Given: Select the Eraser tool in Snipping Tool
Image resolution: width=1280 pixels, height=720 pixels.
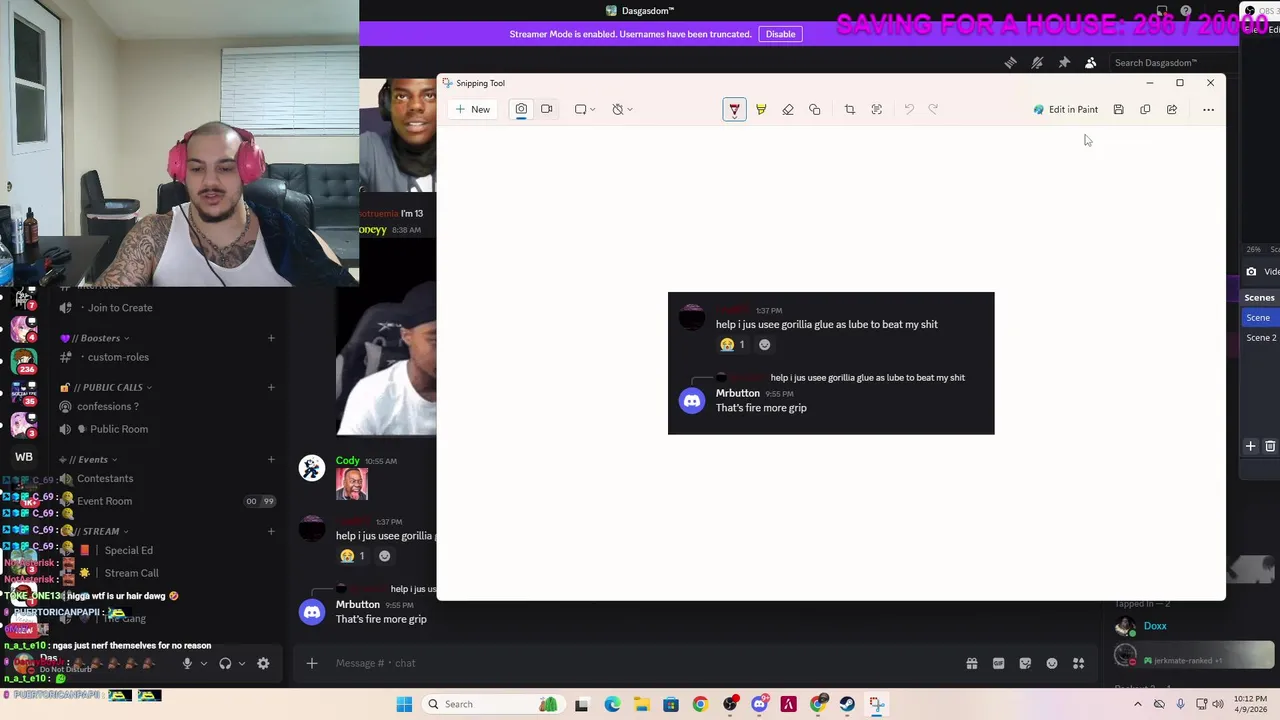Looking at the screenshot, I should click(x=788, y=109).
